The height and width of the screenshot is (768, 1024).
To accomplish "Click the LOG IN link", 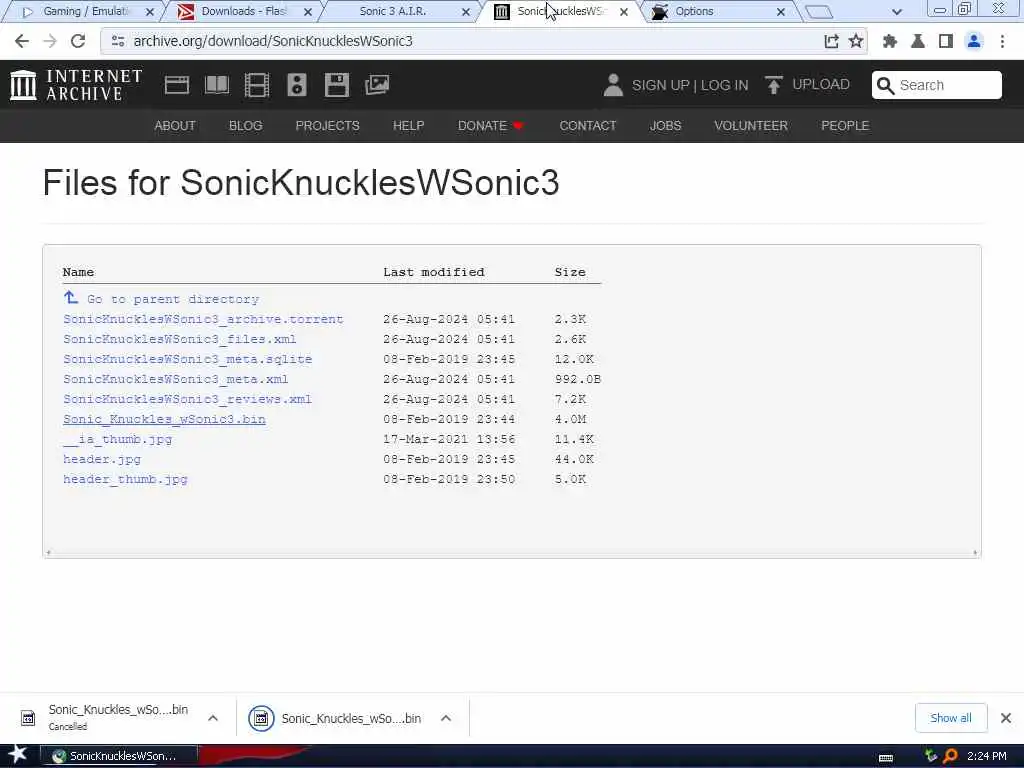I will (x=724, y=86).
